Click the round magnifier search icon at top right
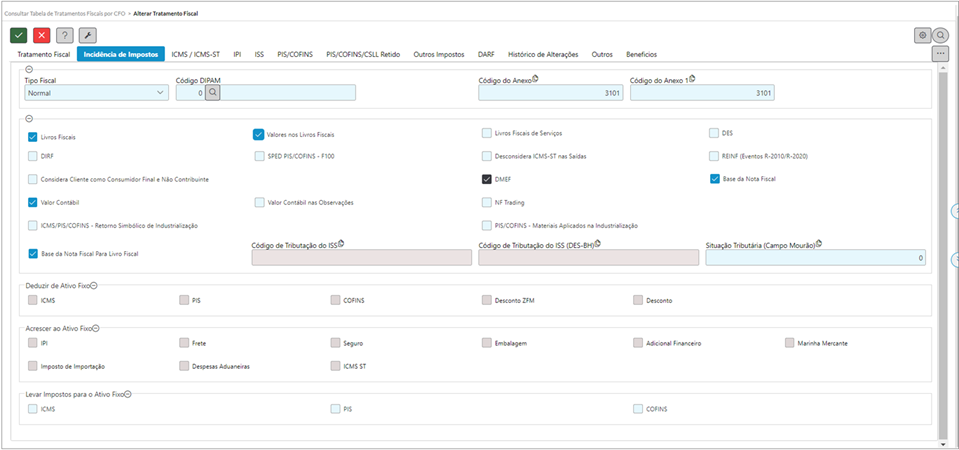The height and width of the screenshot is (450, 959). click(940, 35)
